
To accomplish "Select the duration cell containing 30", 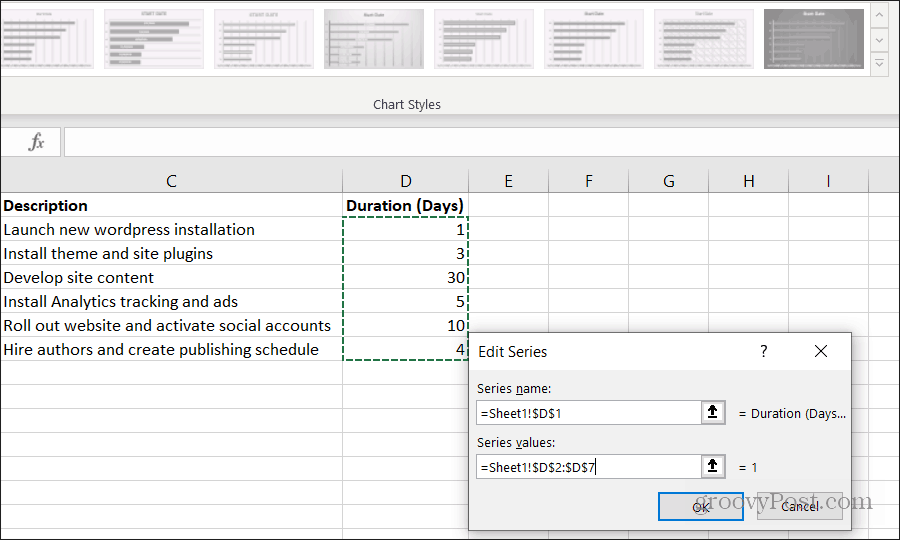I will click(406, 278).
